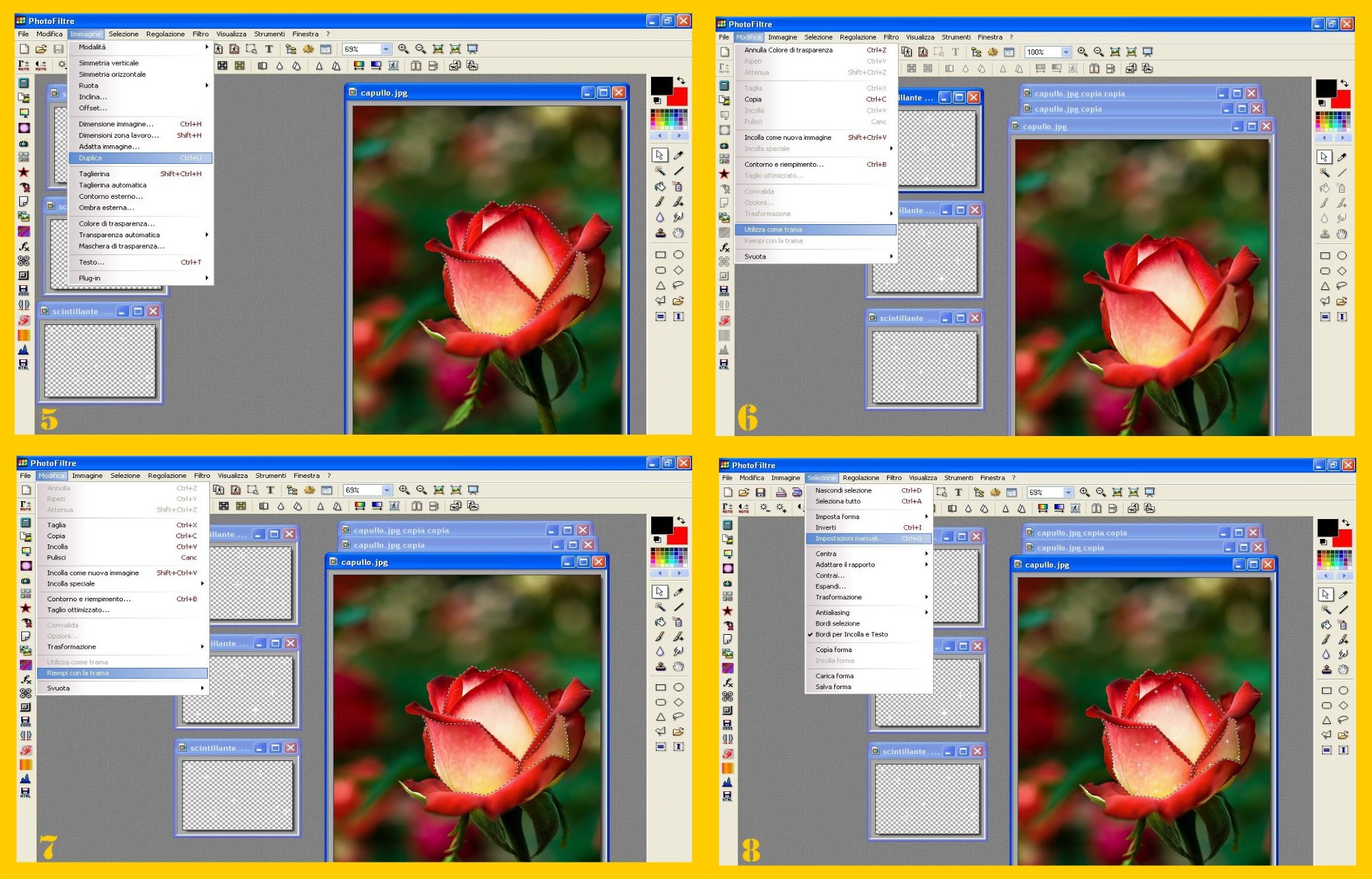
Task: Uncheck Bordi per Incolla e Testo
Action: (x=851, y=635)
